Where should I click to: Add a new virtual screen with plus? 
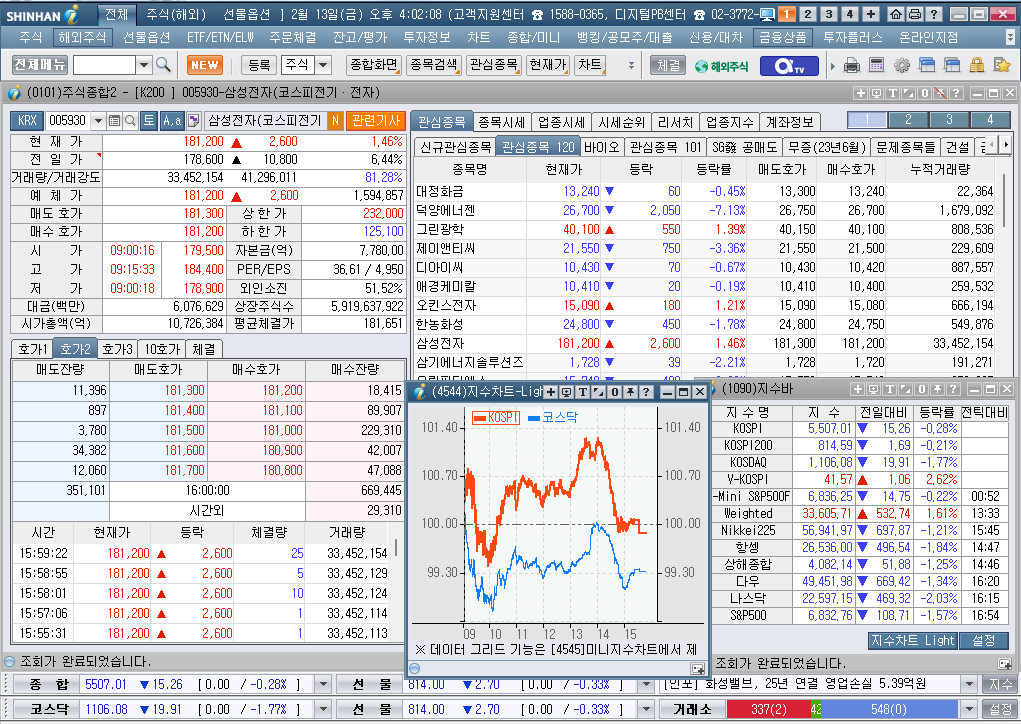click(871, 14)
